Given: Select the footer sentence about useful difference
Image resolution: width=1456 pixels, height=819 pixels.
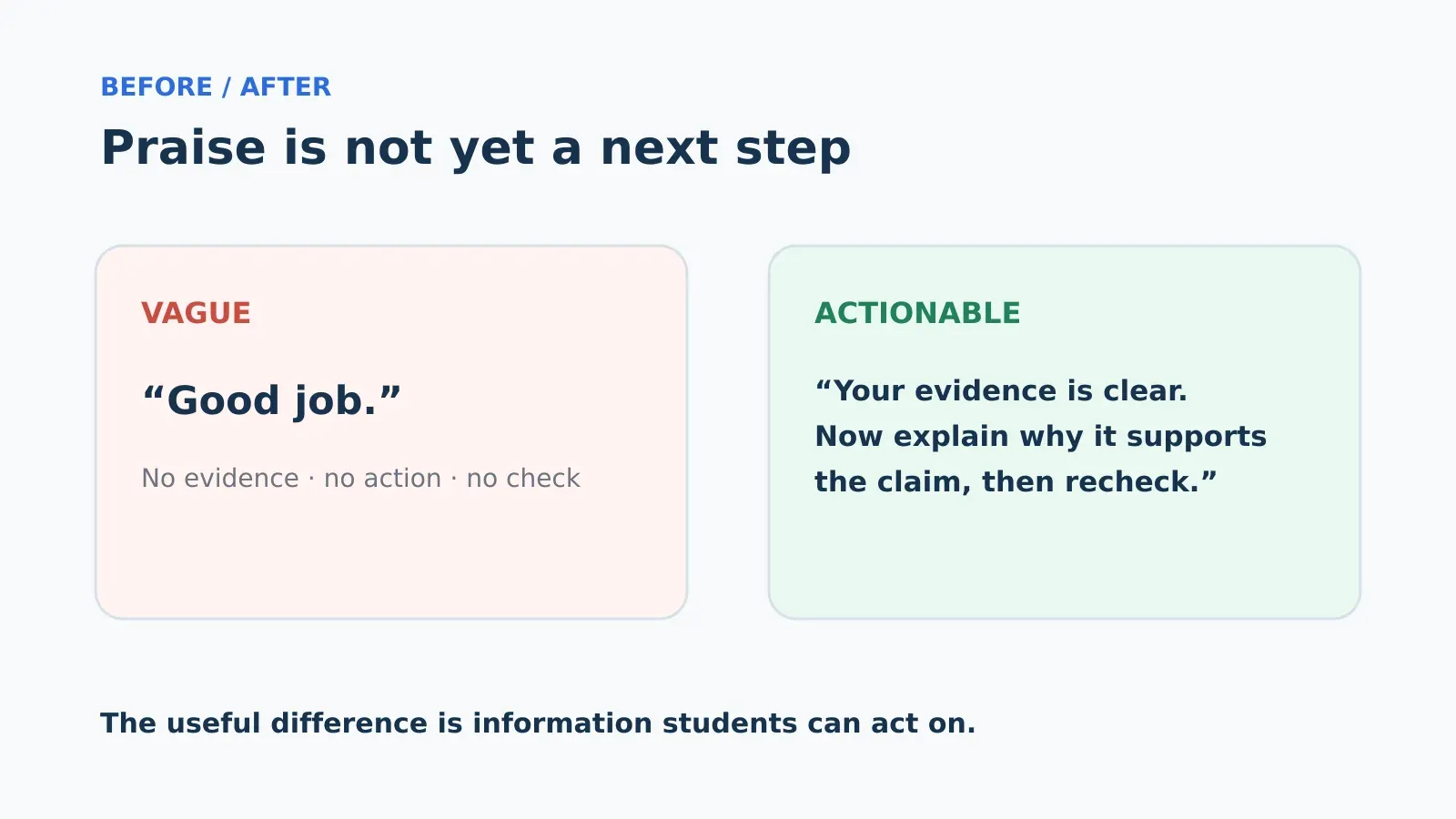Looking at the screenshot, I should click(x=538, y=723).
